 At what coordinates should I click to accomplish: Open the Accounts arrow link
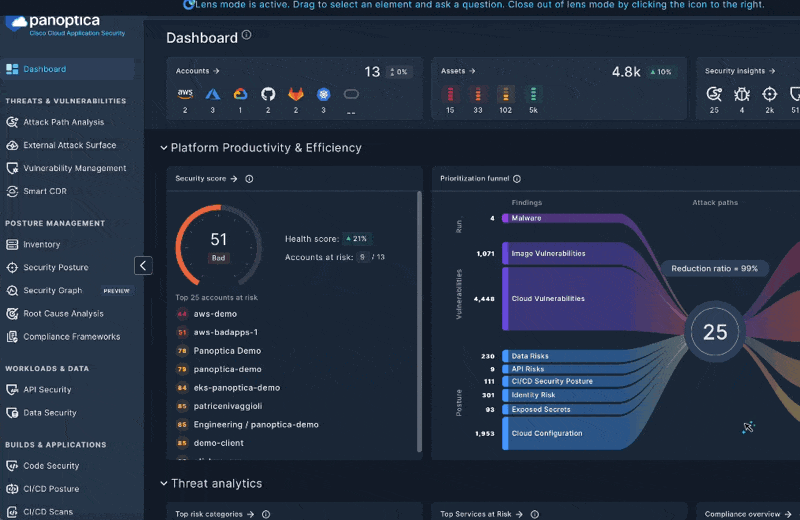pos(197,71)
